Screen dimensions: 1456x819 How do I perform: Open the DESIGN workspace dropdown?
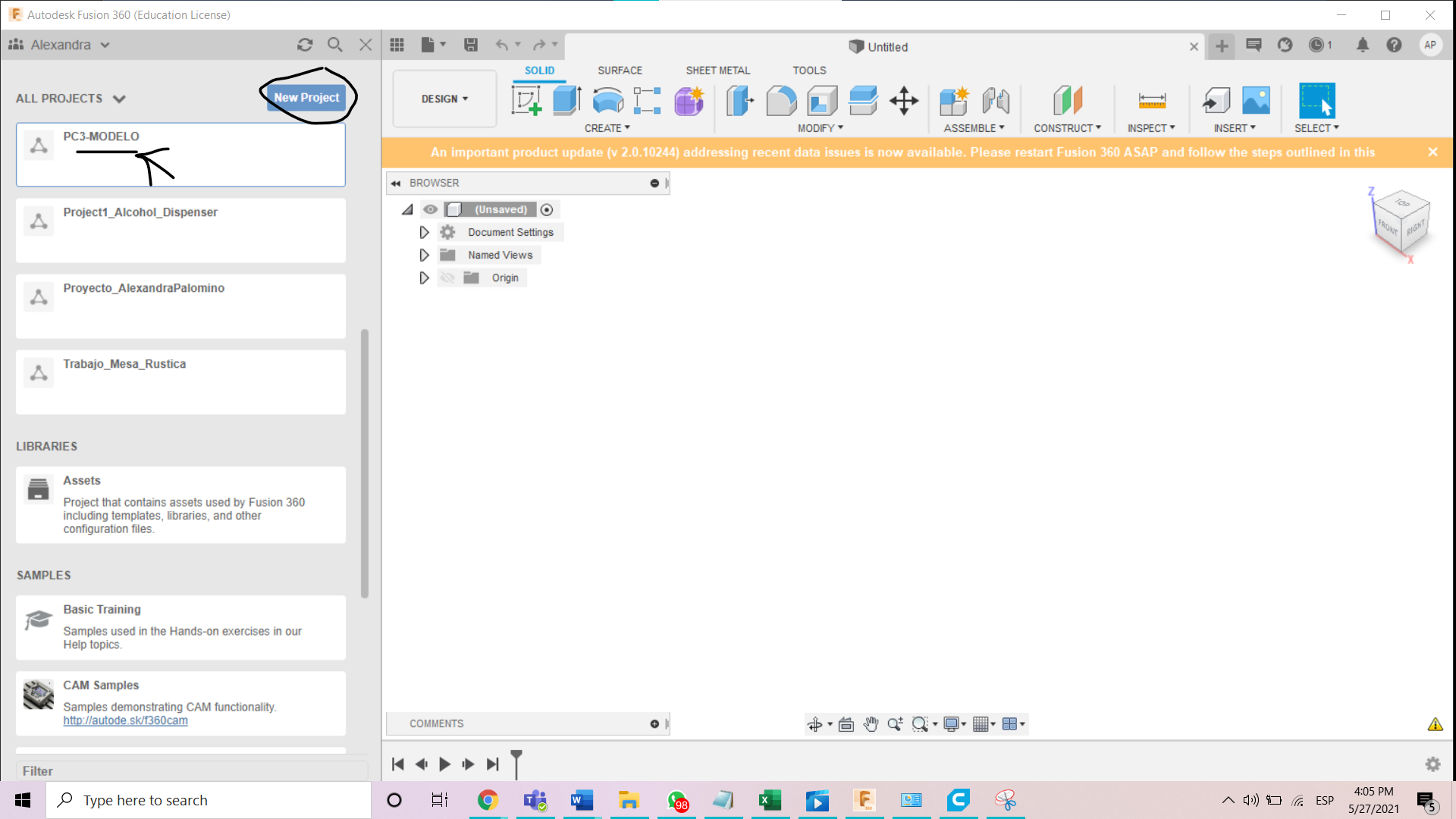point(444,99)
